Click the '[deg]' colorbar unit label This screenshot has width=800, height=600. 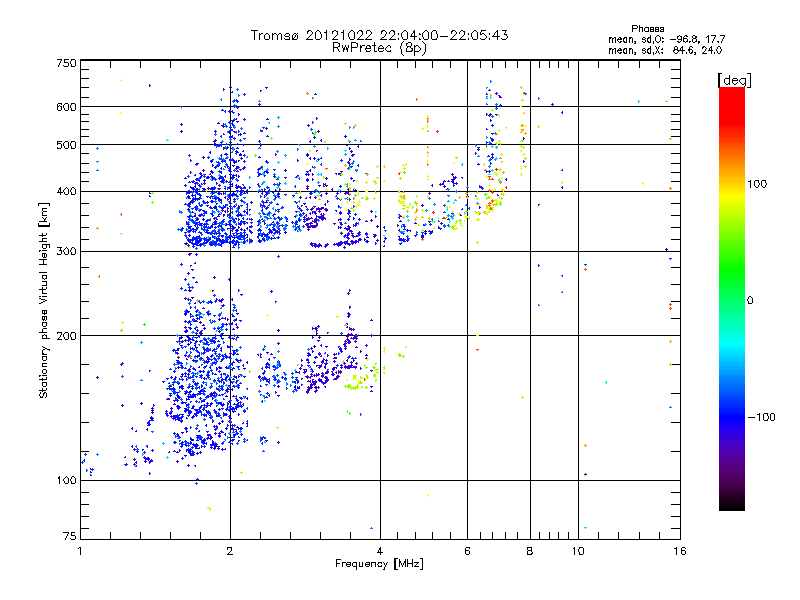coord(734,80)
